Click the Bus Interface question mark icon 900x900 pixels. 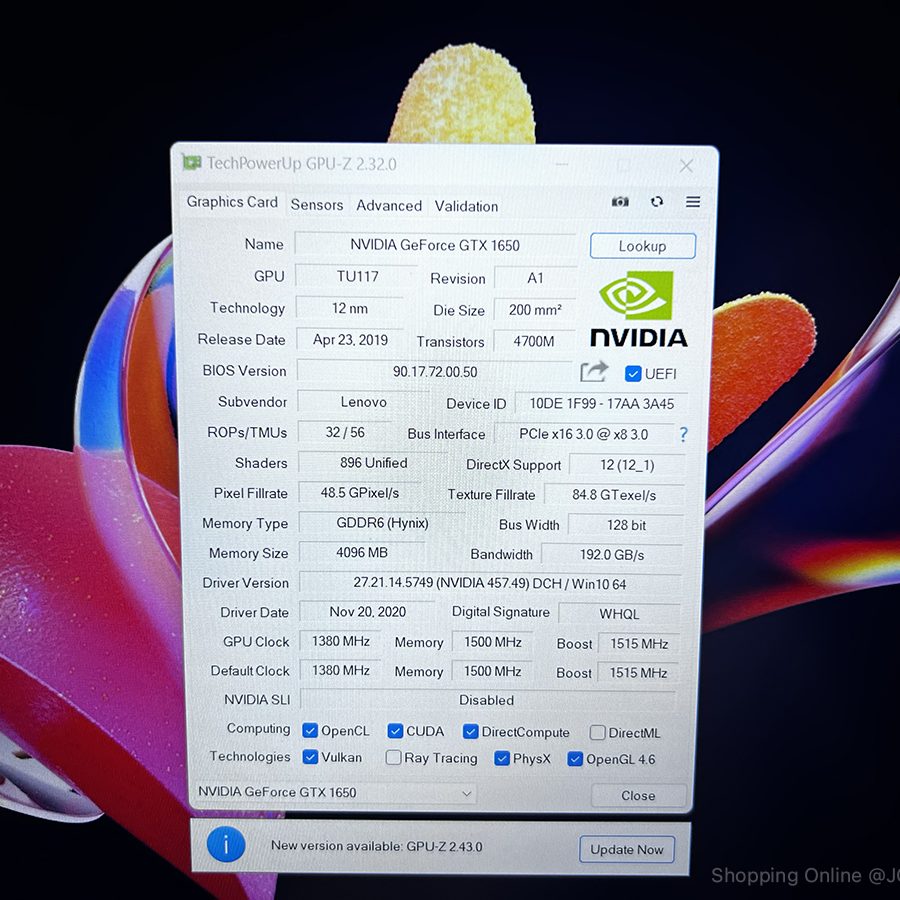click(683, 435)
